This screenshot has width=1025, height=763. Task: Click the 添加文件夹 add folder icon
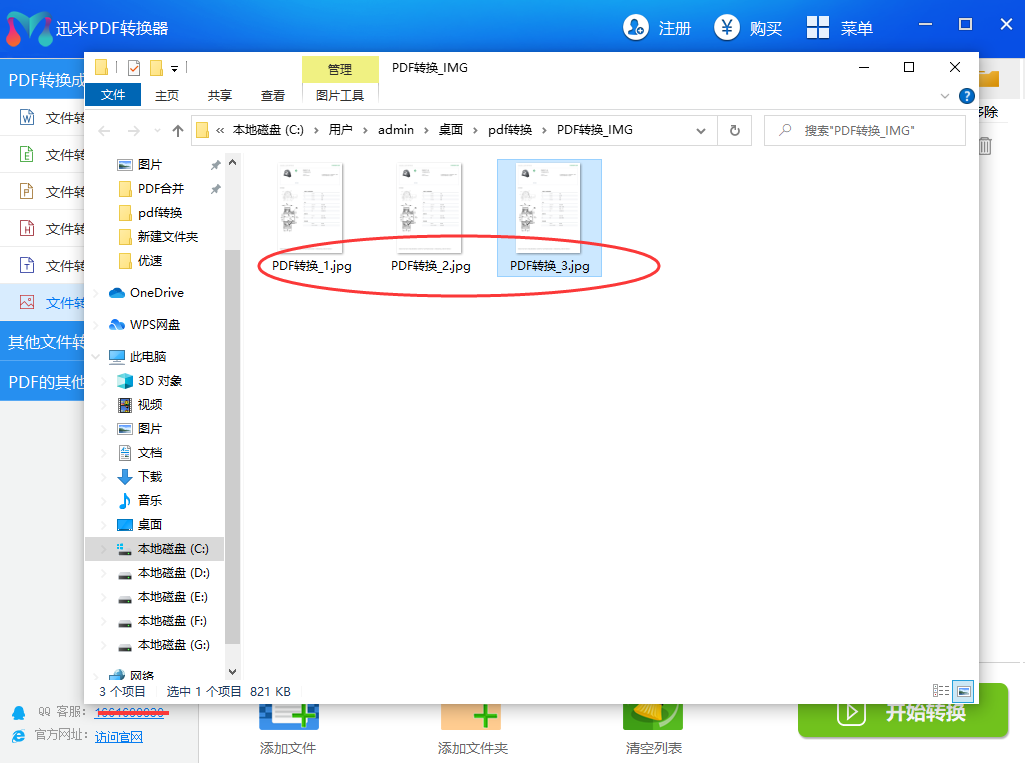pyautogui.click(x=471, y=716)
